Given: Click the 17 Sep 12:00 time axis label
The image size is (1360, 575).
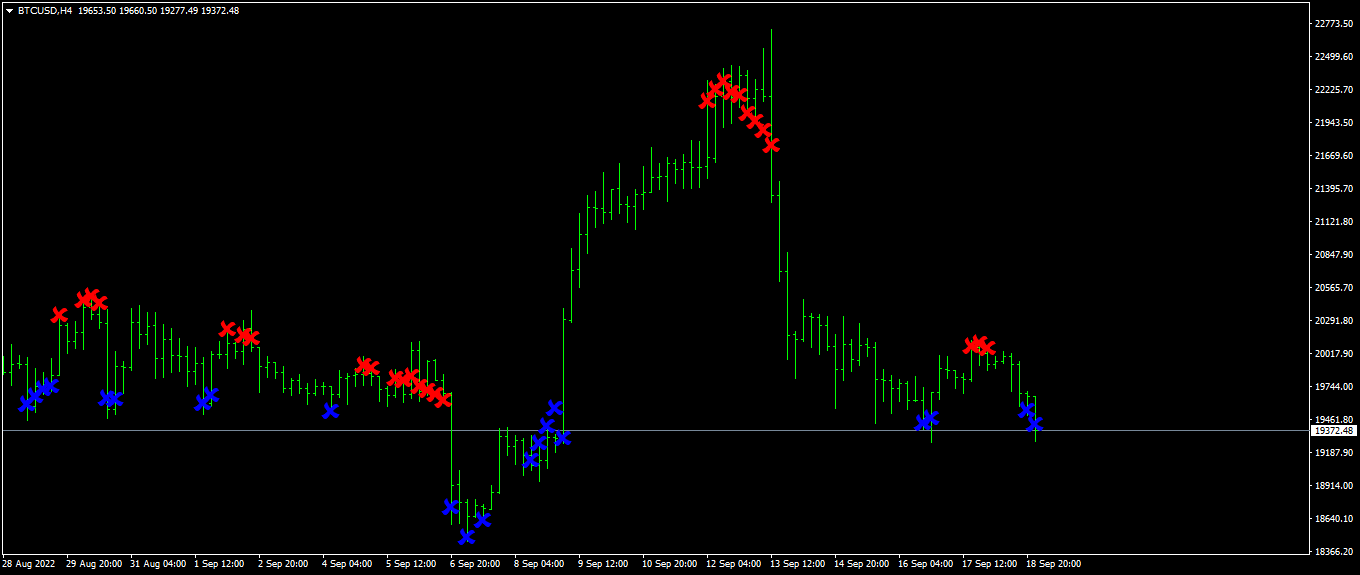Looking at the screenshot, I should pyautogui.click(x=990, y=563).
